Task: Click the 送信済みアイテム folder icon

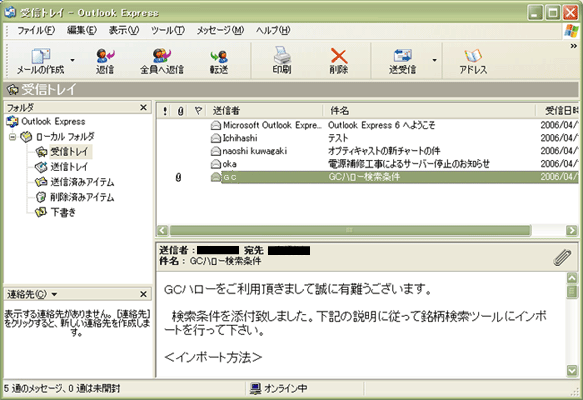Action: (x=41, y=182)
